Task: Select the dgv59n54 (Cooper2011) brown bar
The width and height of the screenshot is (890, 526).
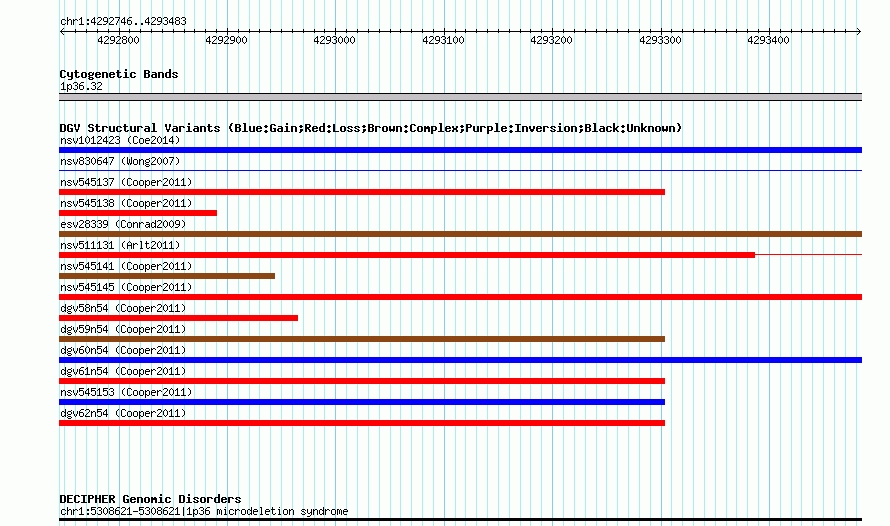Action: (362, 339)
